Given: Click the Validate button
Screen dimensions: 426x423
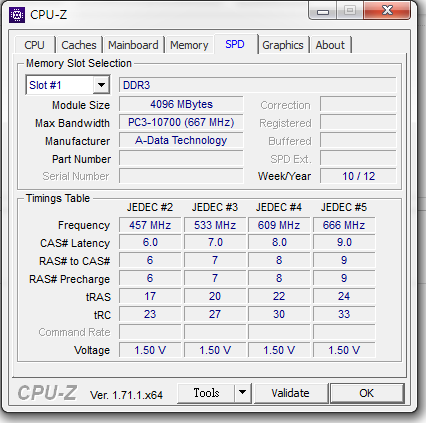Looking at the screenshot, I should point(290,393).
